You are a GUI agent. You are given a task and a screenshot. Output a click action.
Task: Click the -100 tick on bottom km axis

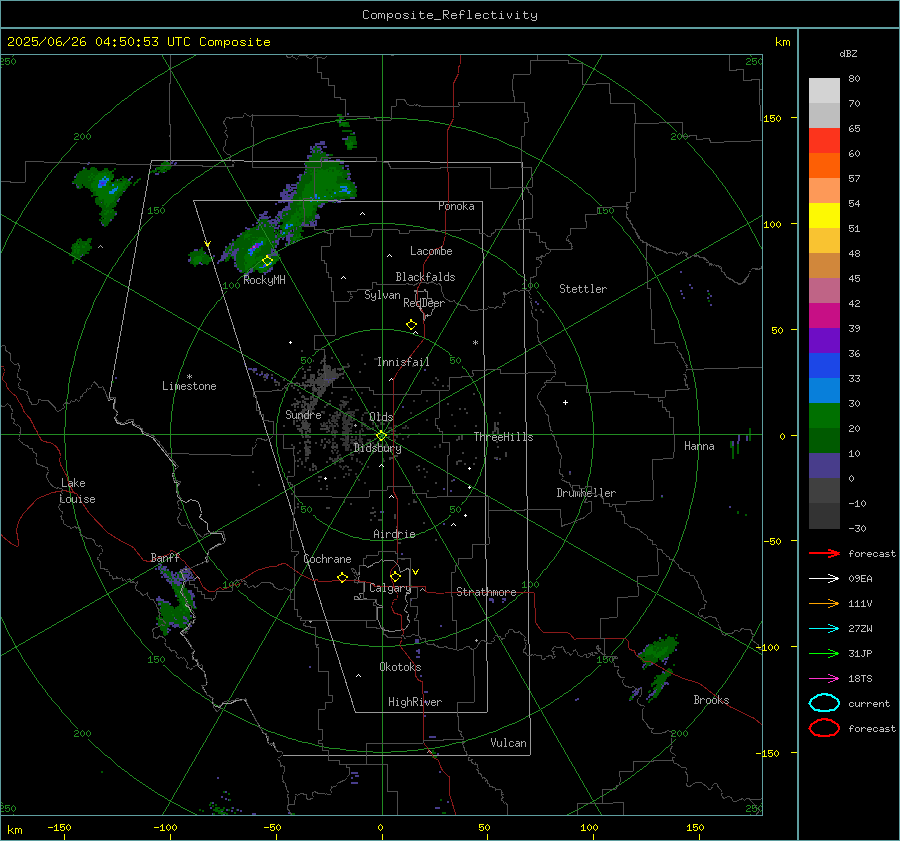(x=165, y=827)
